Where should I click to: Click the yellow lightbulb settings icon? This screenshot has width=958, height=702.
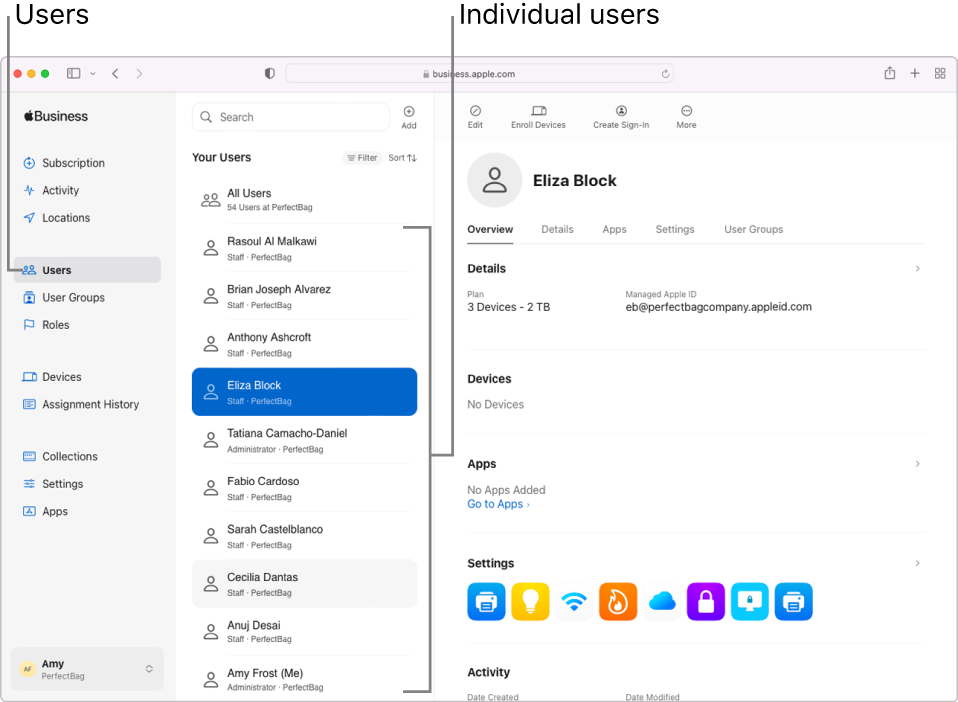point(530,602)
